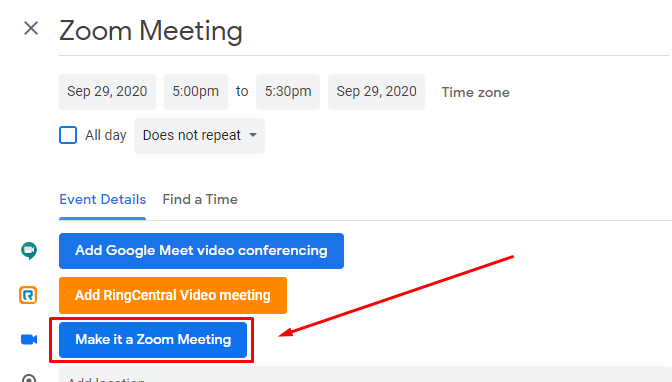Click the location pin icon

[x=29, y=378]
